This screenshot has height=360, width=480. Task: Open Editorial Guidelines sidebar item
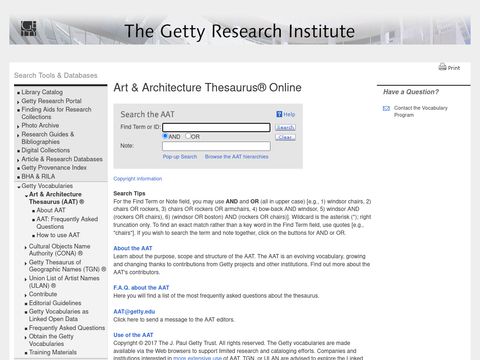click(x=55, y=303)
